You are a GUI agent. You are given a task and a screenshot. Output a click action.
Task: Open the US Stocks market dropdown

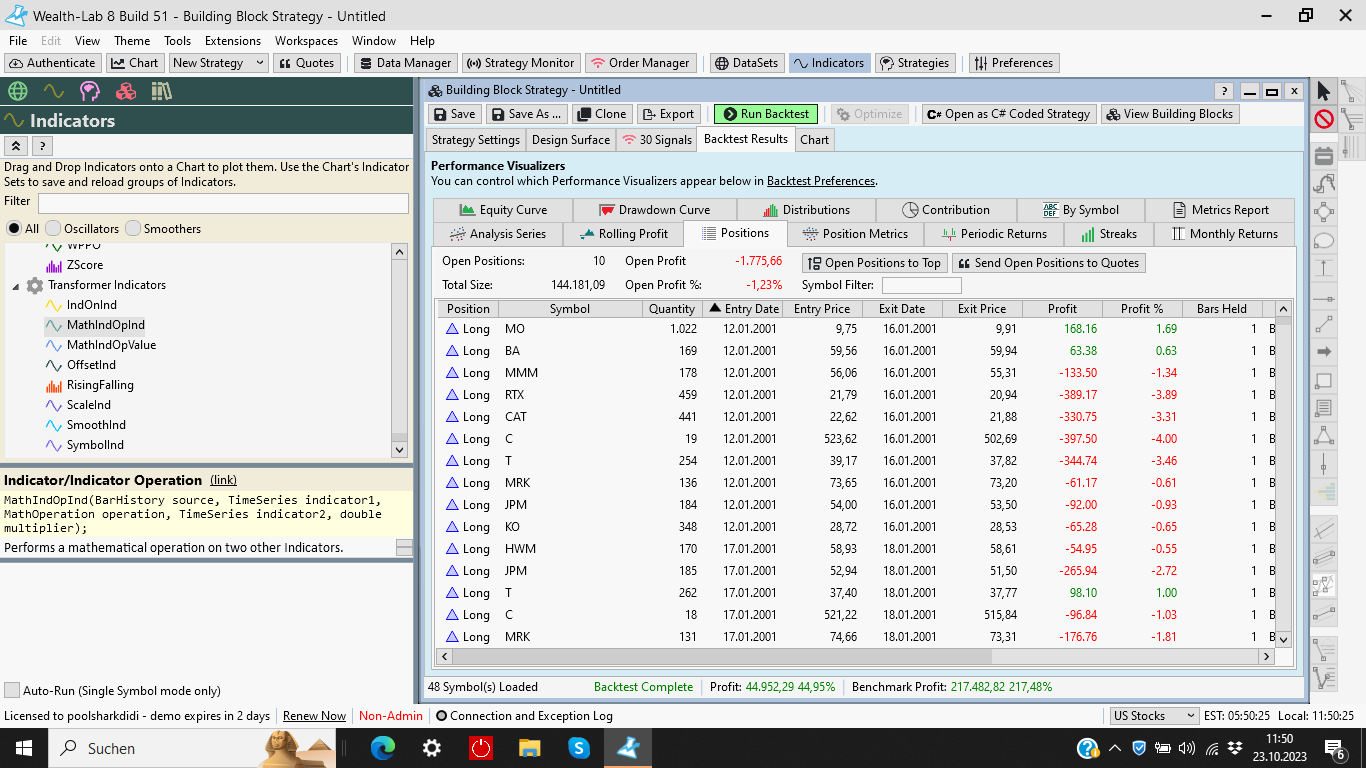(x=1154, y=716)
